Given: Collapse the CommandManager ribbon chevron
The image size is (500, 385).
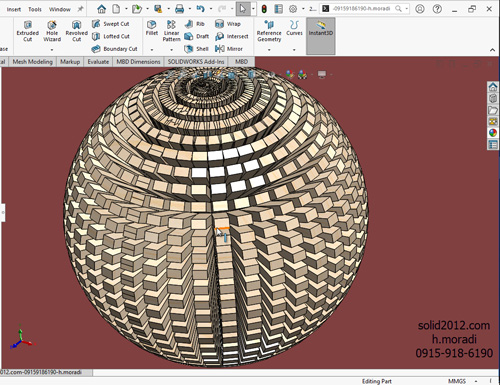Looking at the screenshot, I should pyautogui.click(x=492, y=50).
